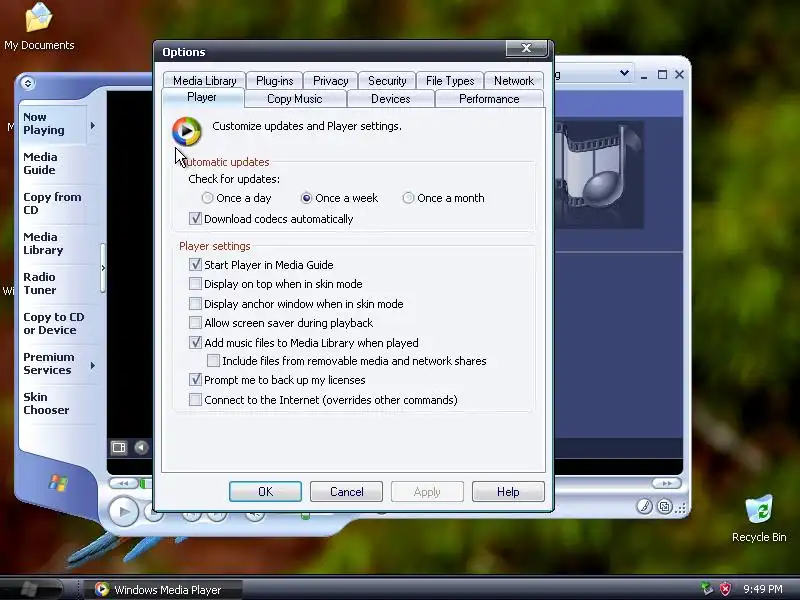Click Cancel in the Options dialog
Viewport: 800px width, 600px height.
[346, 492]
